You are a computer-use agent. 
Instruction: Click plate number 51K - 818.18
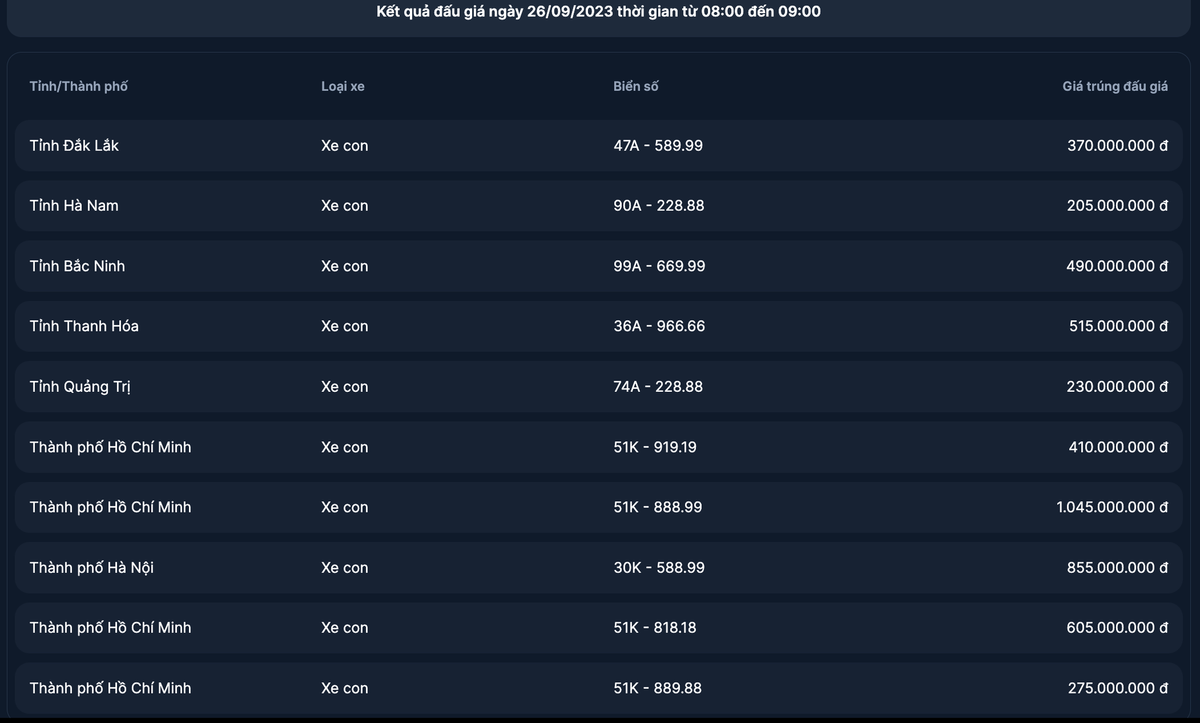point(655,628)
